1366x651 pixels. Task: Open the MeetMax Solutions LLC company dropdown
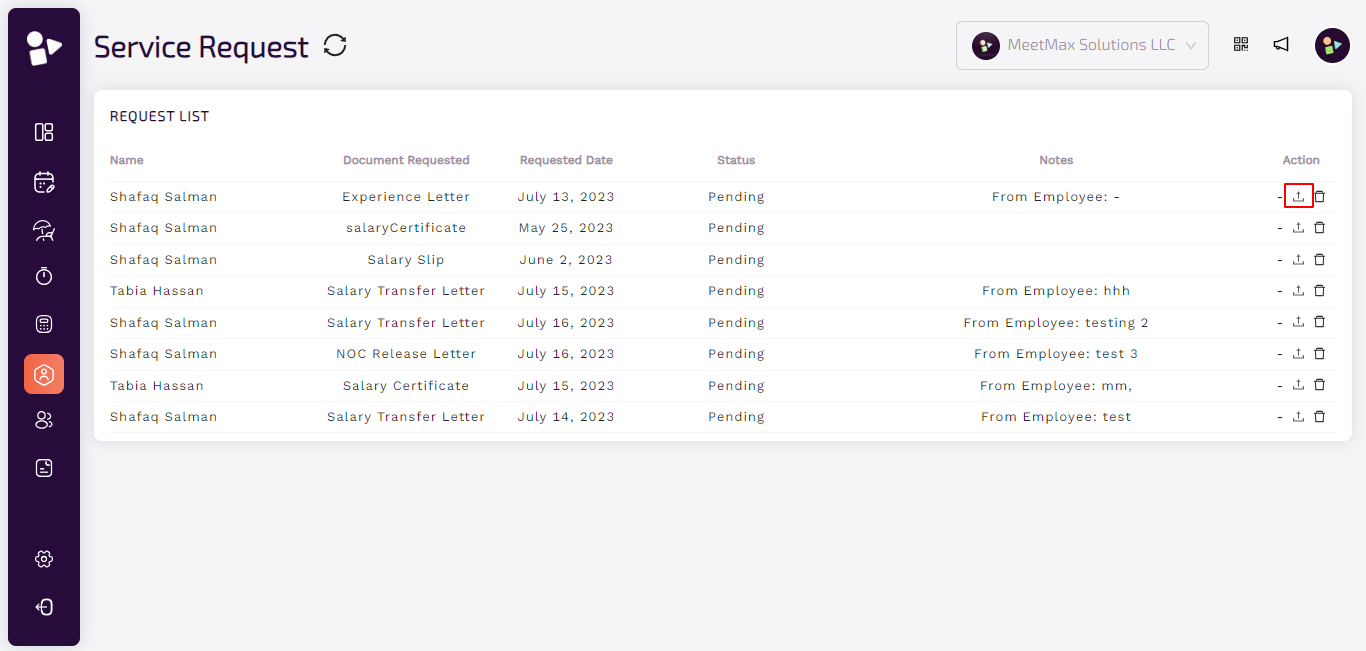click(1082, 45)
